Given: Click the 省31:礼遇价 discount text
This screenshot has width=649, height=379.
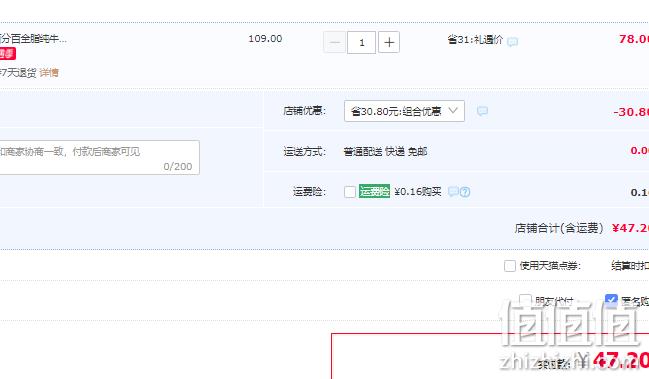Looking at the screenshot, I should coord(476,40).
